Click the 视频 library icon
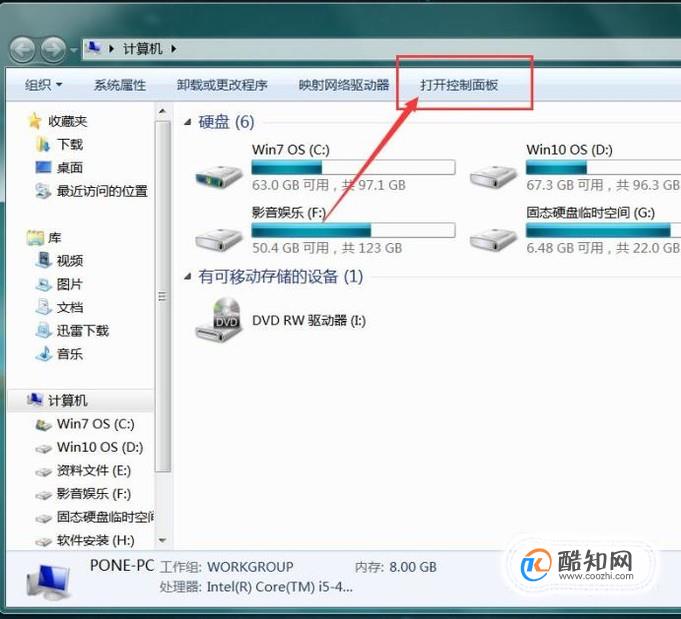 43,261
